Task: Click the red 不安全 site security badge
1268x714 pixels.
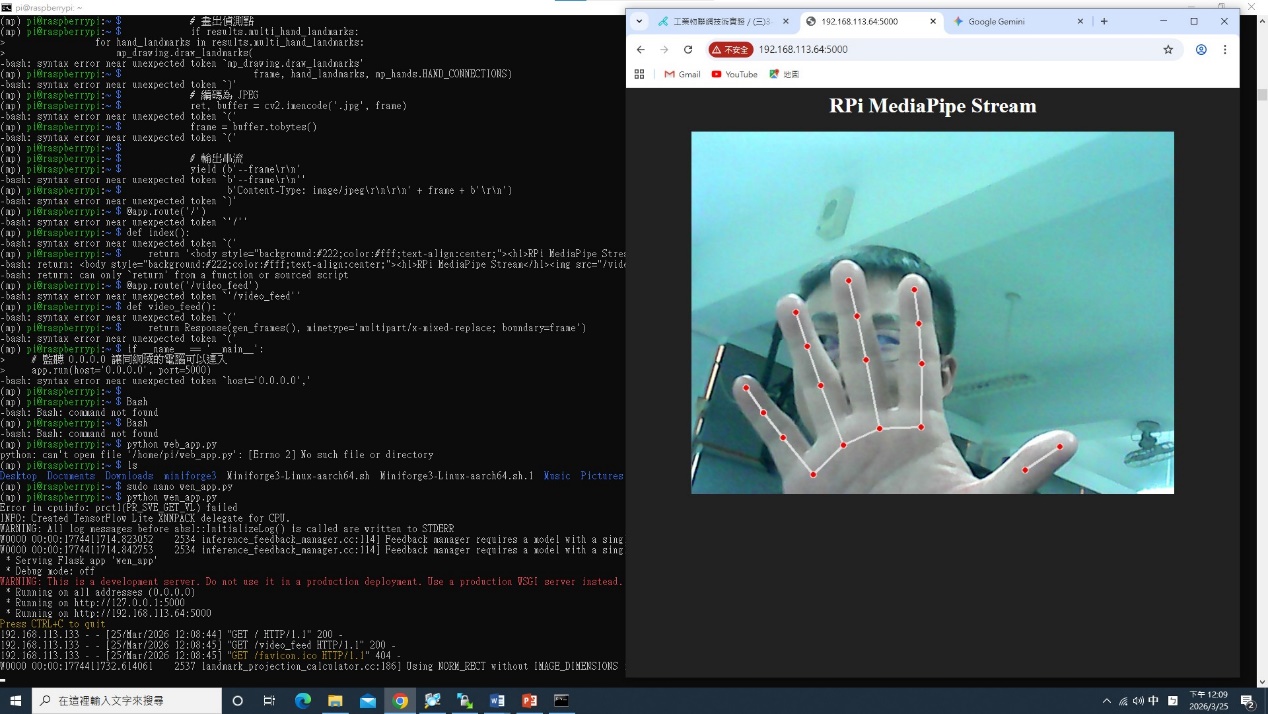Action: [x=731, y=50]
